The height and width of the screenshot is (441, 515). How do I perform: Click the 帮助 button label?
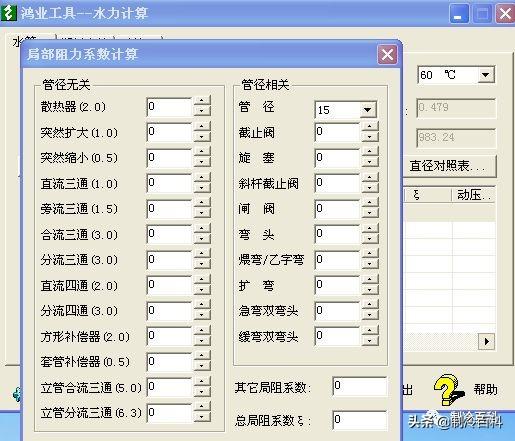click(x=485, y=389)
